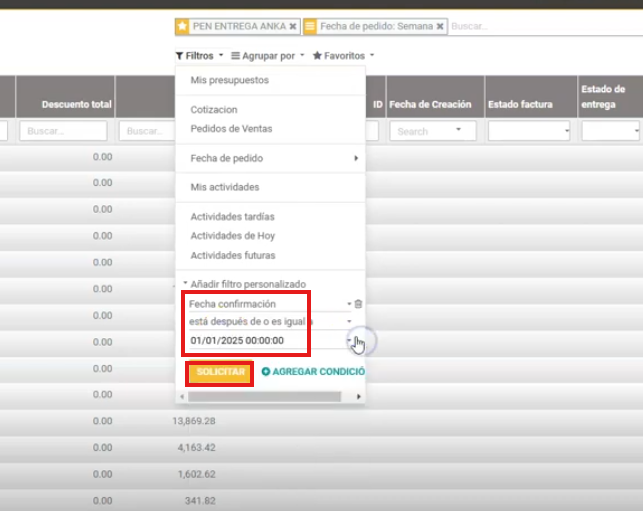Open the Estado de entrega filter dropdown
Screen dimensions: 643x511
tap(610, 131)
